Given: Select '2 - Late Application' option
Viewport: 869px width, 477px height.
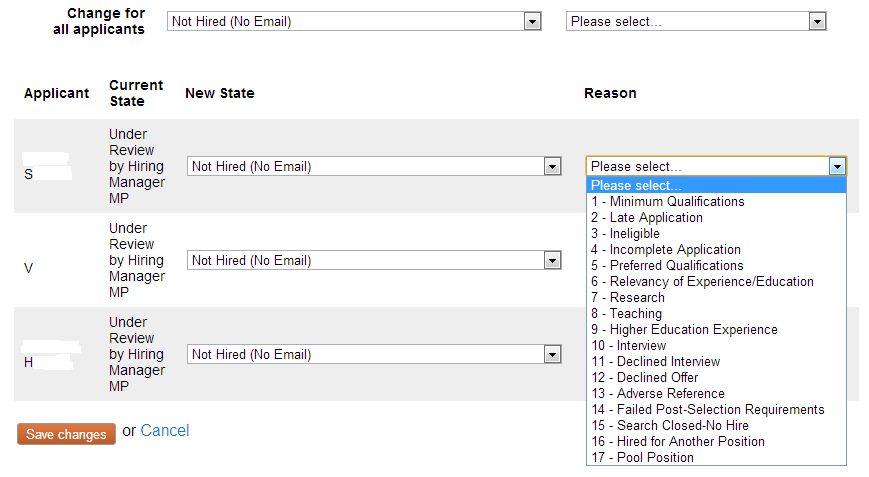Looking at the screenshot, I should (646, 218).
